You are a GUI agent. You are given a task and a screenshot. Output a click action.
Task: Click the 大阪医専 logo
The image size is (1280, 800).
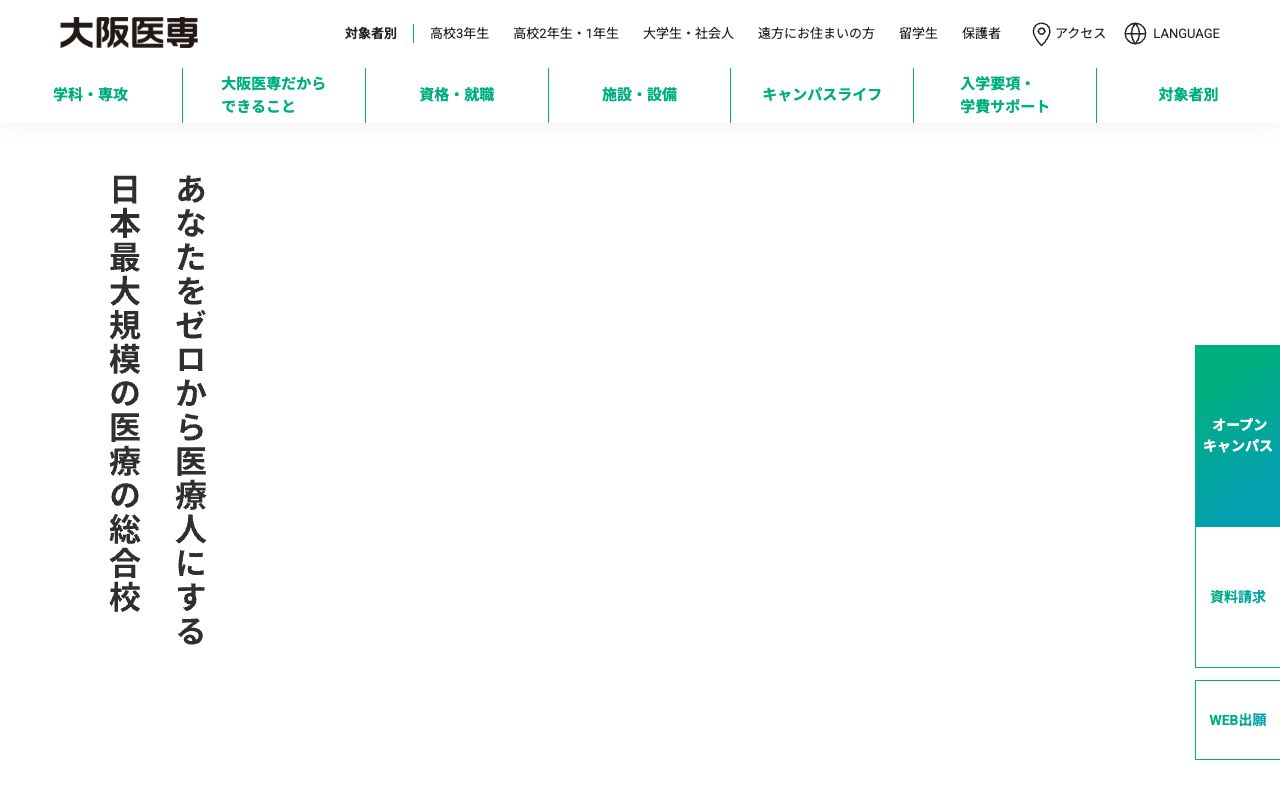click(128, 33)
